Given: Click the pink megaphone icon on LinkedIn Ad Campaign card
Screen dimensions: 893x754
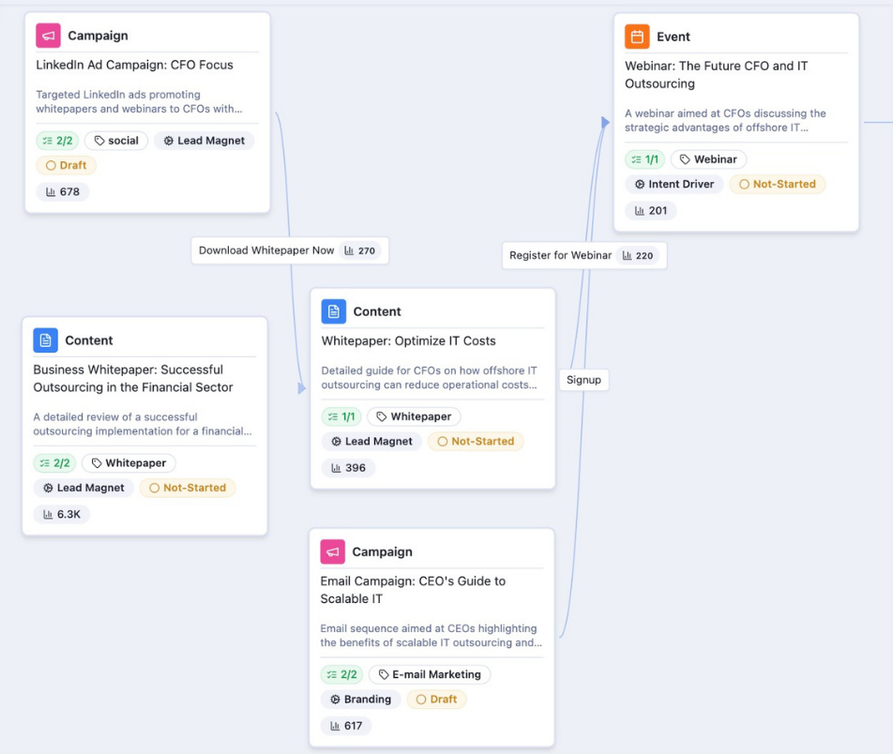Looking at the screenshot, I should click(48, 36).
